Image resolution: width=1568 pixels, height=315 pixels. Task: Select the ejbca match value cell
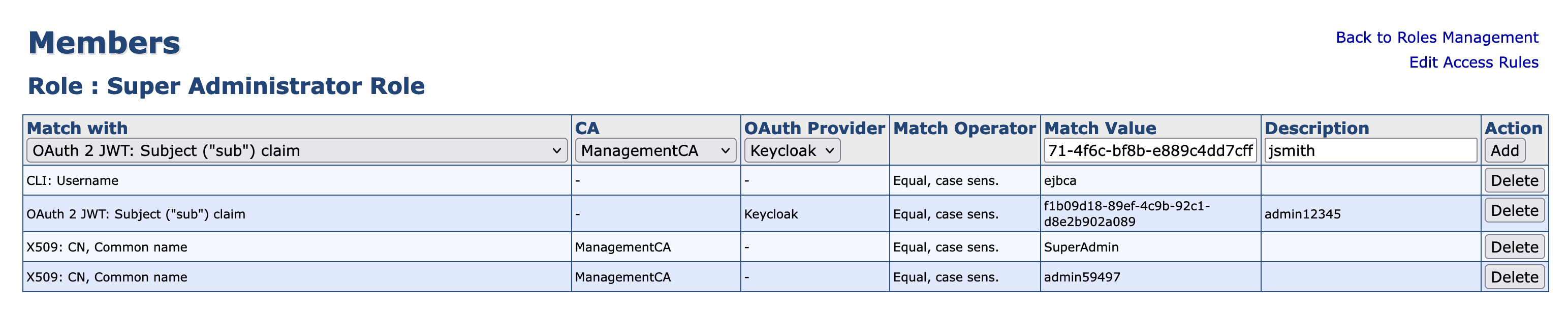pos(1060,180)
